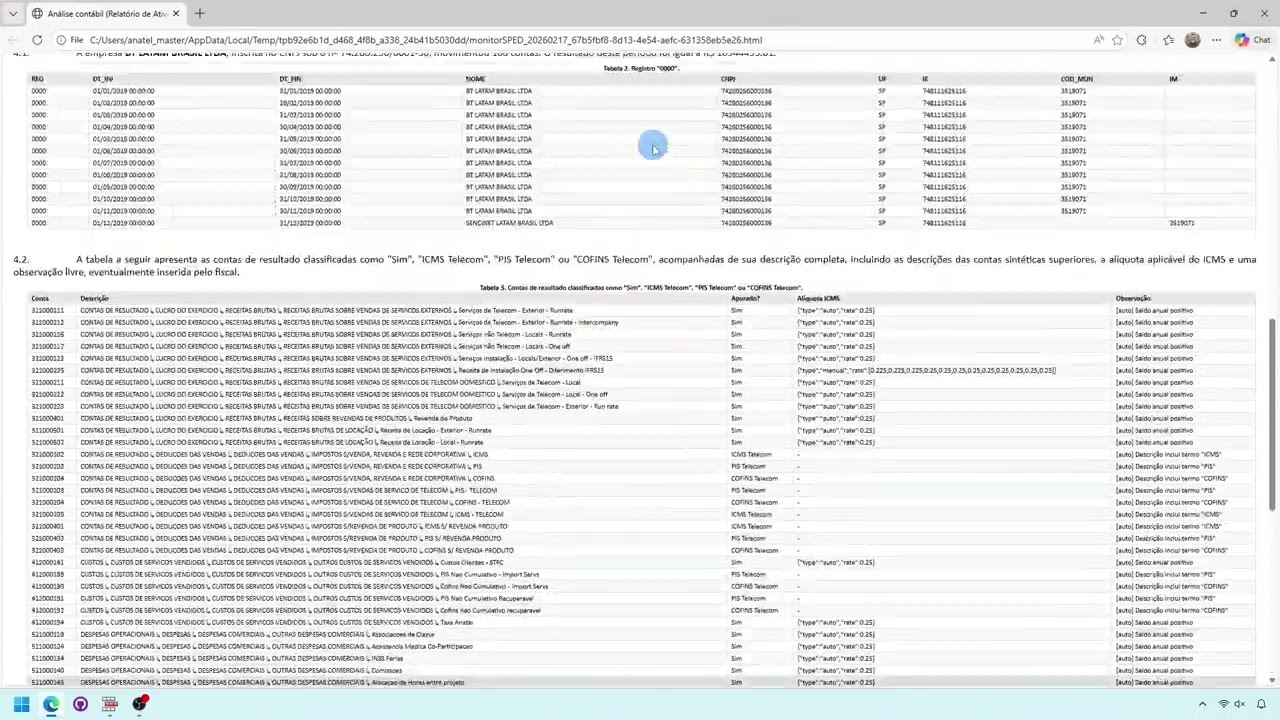Open a new browser tab
1280x720 pixels.
199,13
